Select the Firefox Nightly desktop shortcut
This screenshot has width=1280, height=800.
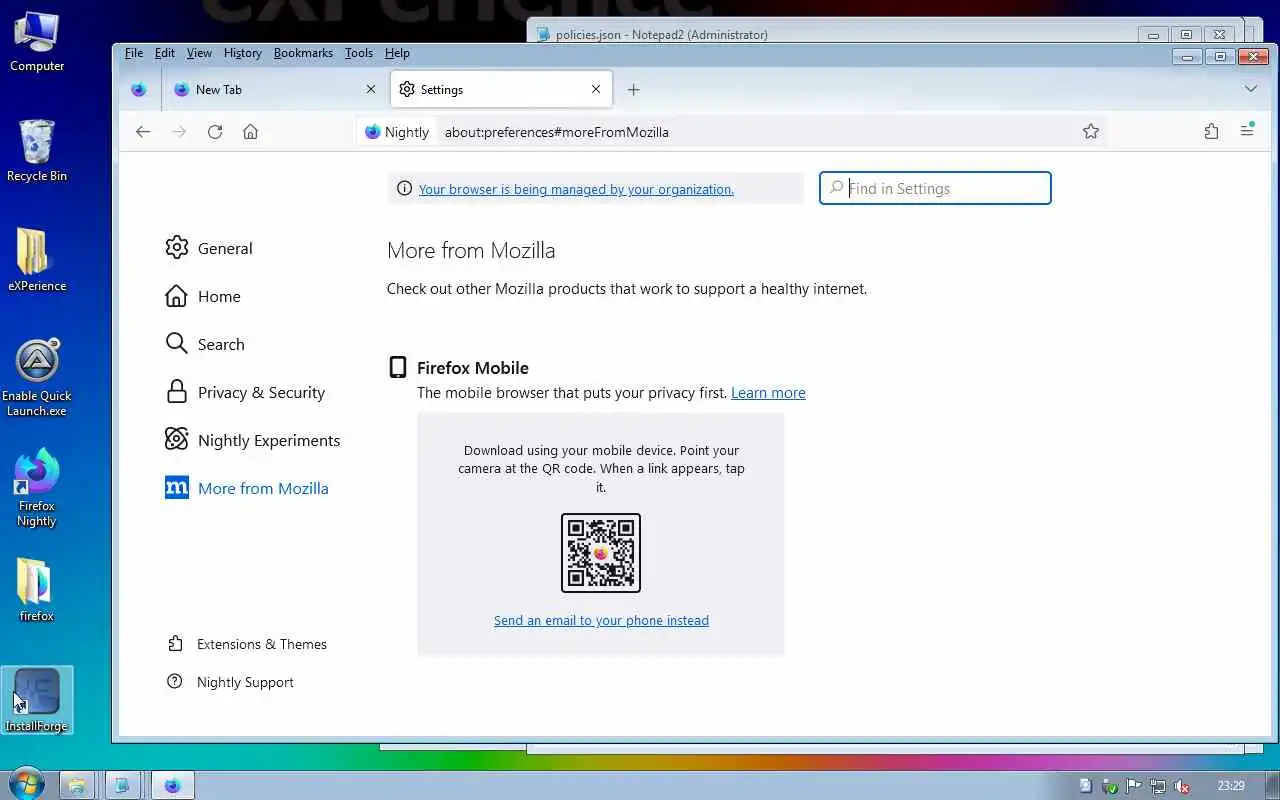tap(37, 488)
